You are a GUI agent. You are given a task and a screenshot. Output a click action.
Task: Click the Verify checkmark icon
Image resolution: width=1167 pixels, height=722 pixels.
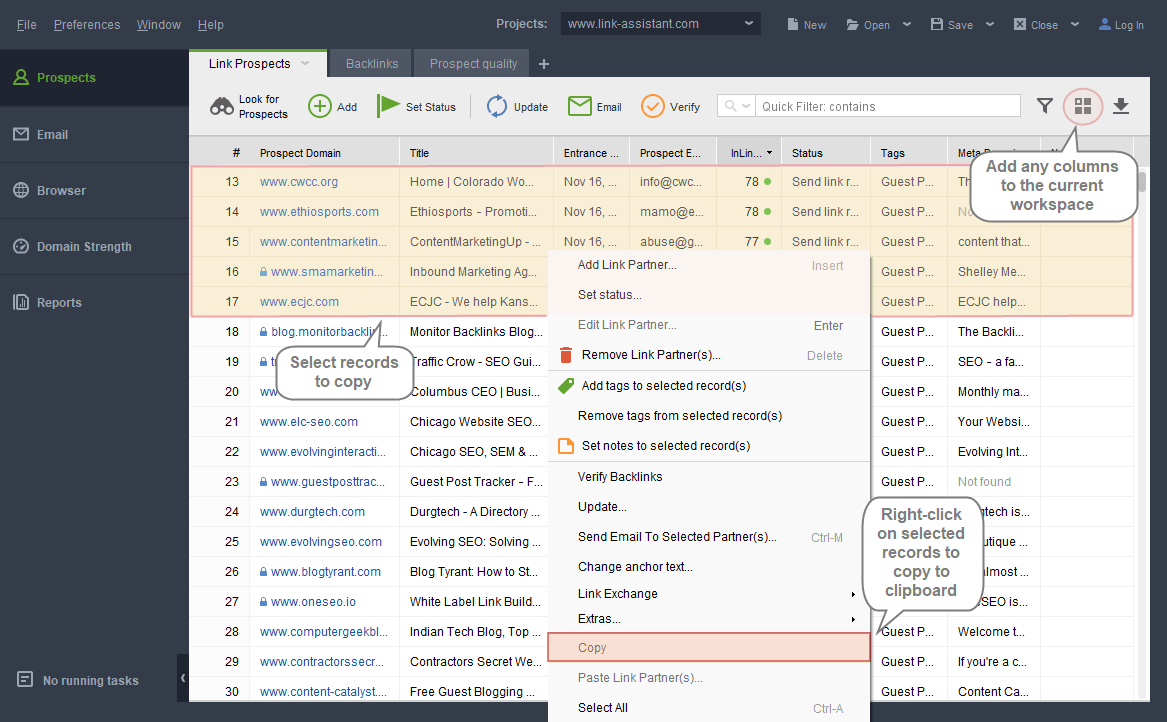click(x=653, y=106)
